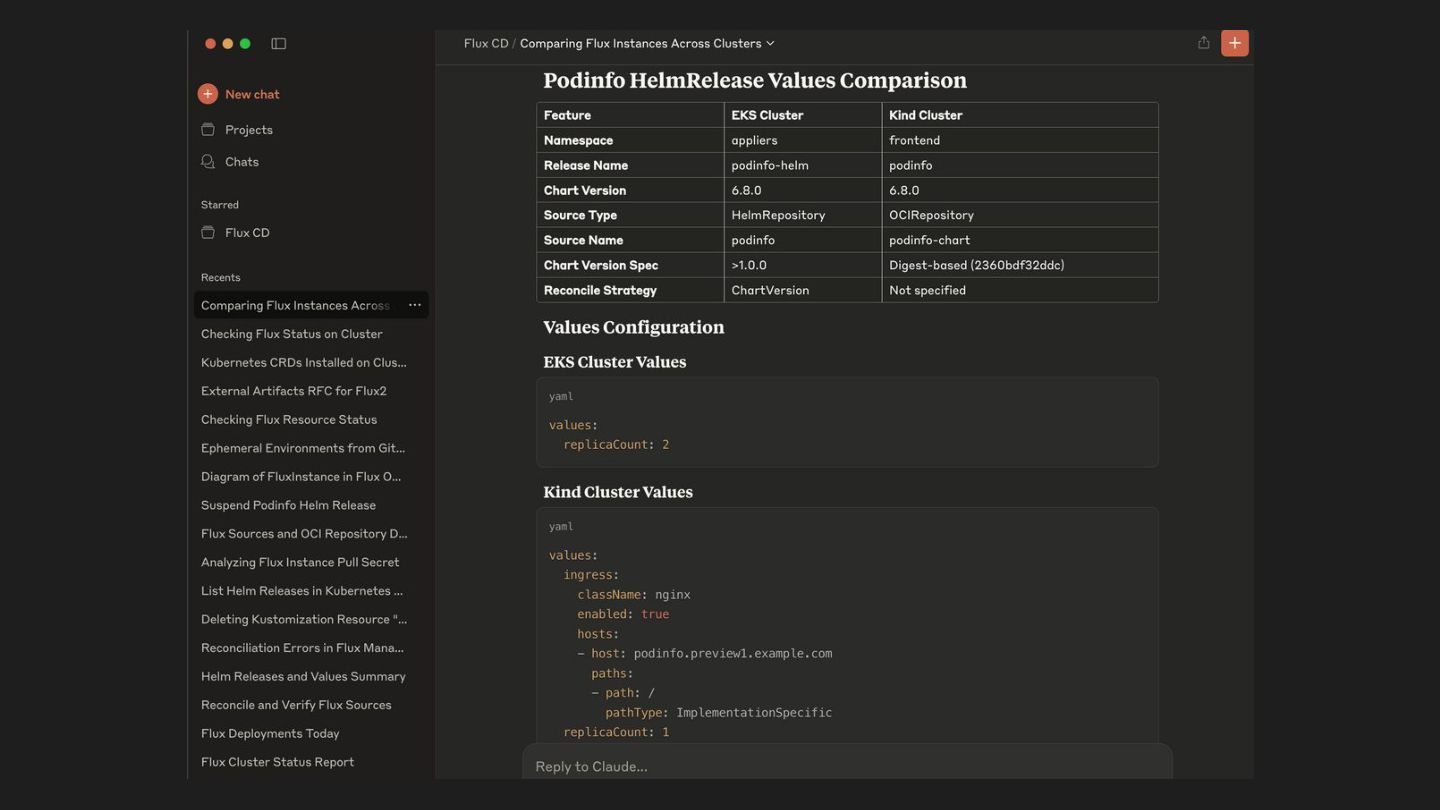Open Flux CD breadcrumb link
Viewport: 1440px width, 810px height.
click(486, 44)
